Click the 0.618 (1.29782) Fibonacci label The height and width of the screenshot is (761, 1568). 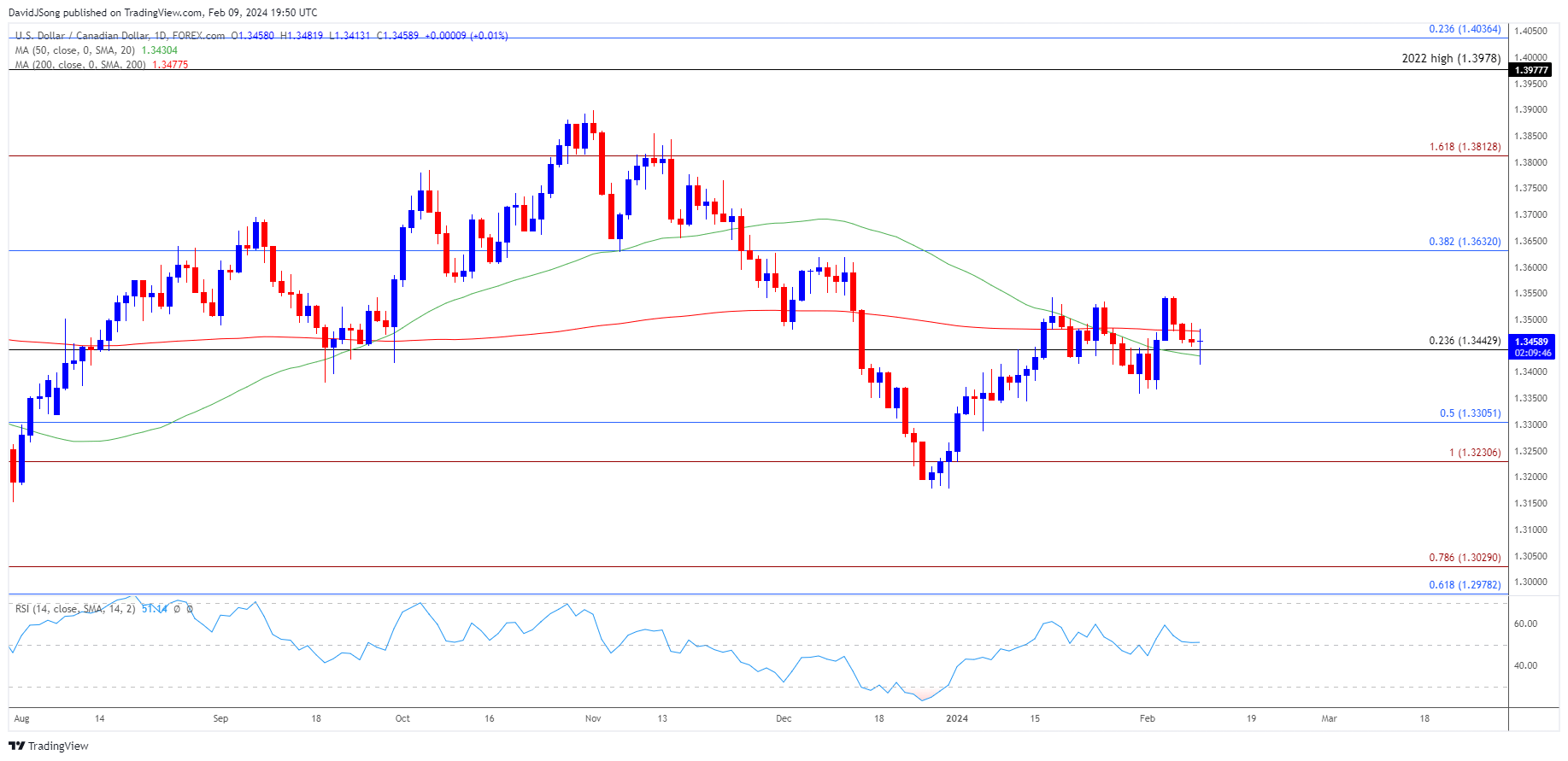pyautogui.click(x=1465, y=585)
